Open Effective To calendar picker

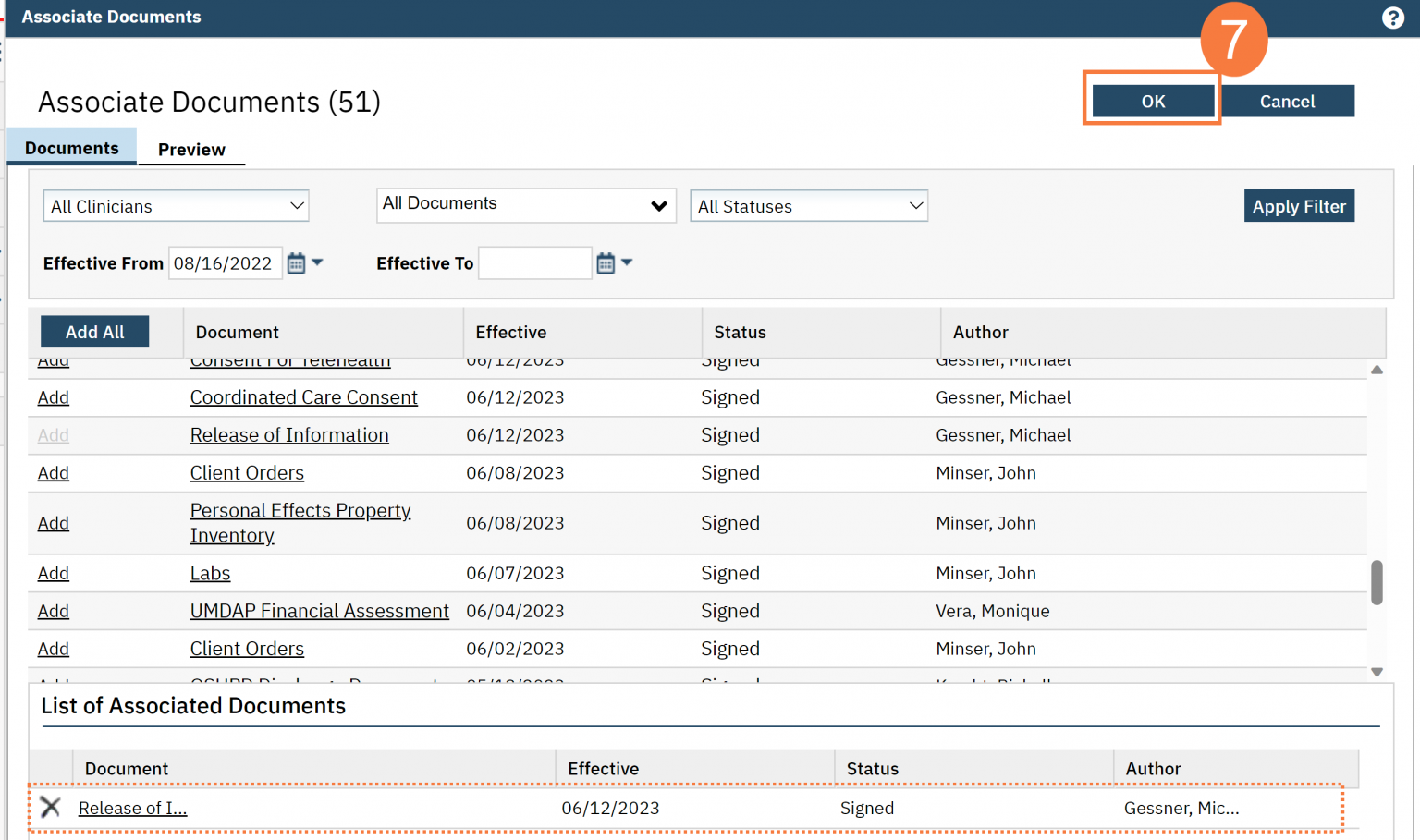pyautogui.click(x=606, y=263)
